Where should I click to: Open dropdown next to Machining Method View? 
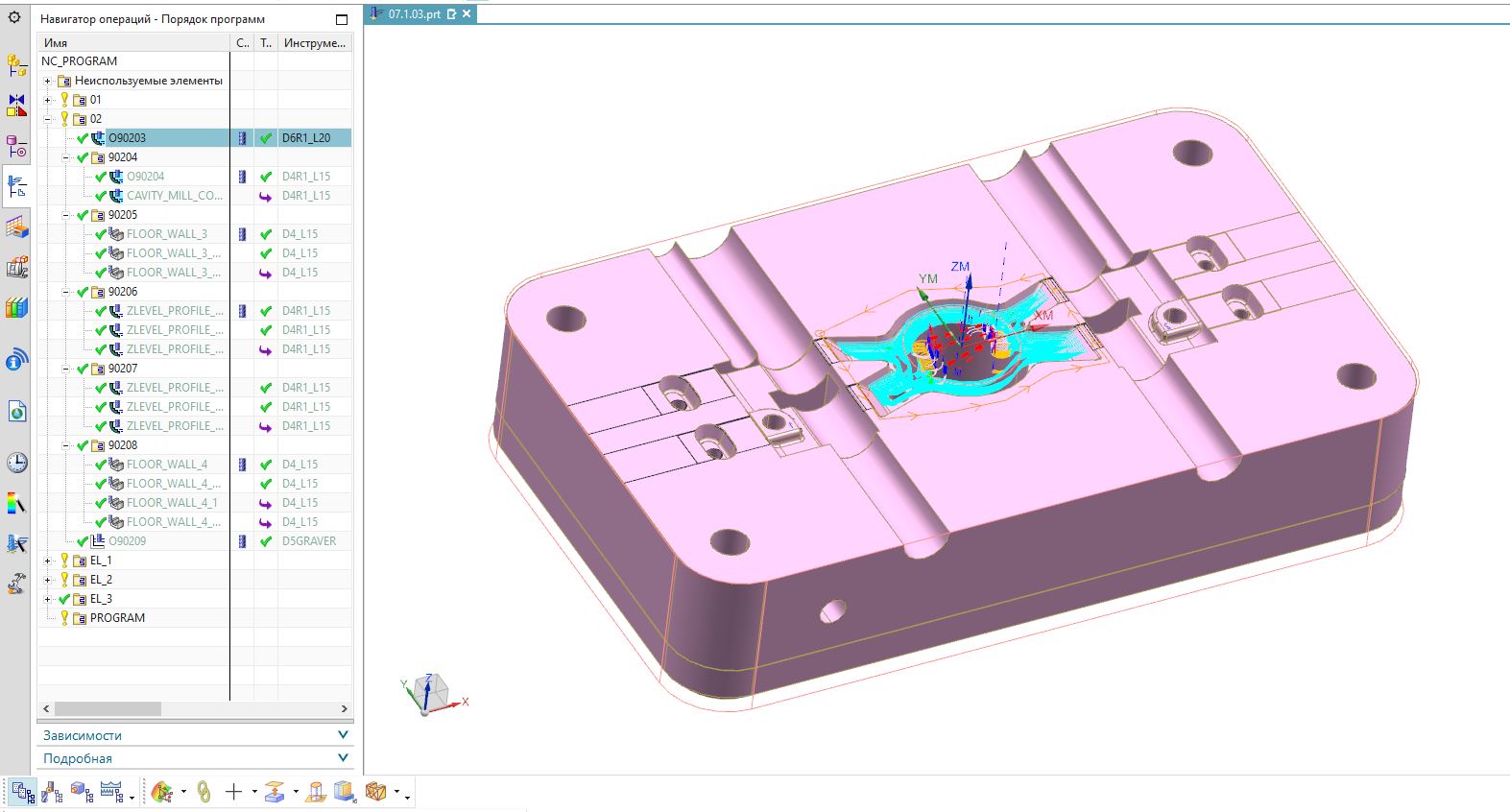(x=132, y=797)
